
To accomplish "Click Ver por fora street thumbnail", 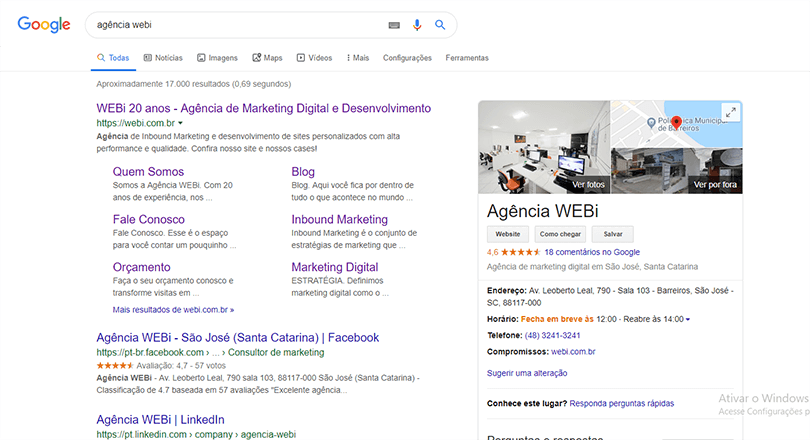I will tap(677, 171).
